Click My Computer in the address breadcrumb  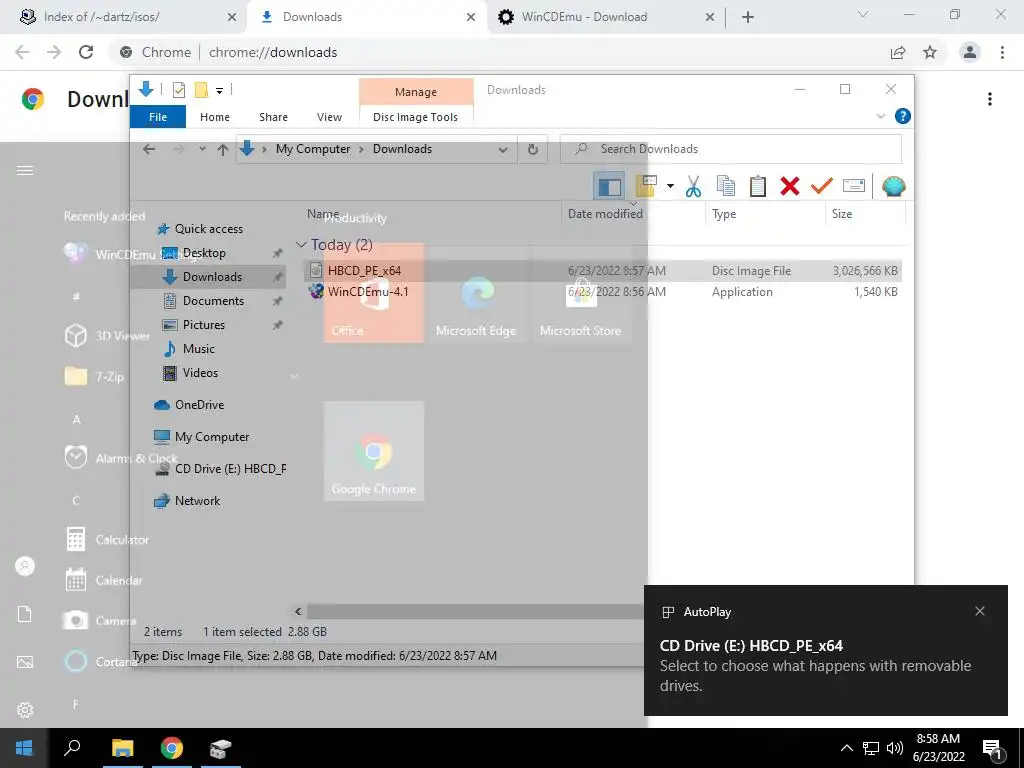coord(313,149)
